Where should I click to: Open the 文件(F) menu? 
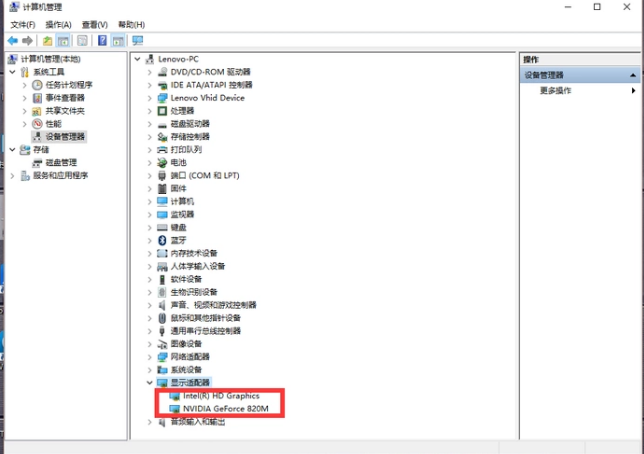click(22, 24)
